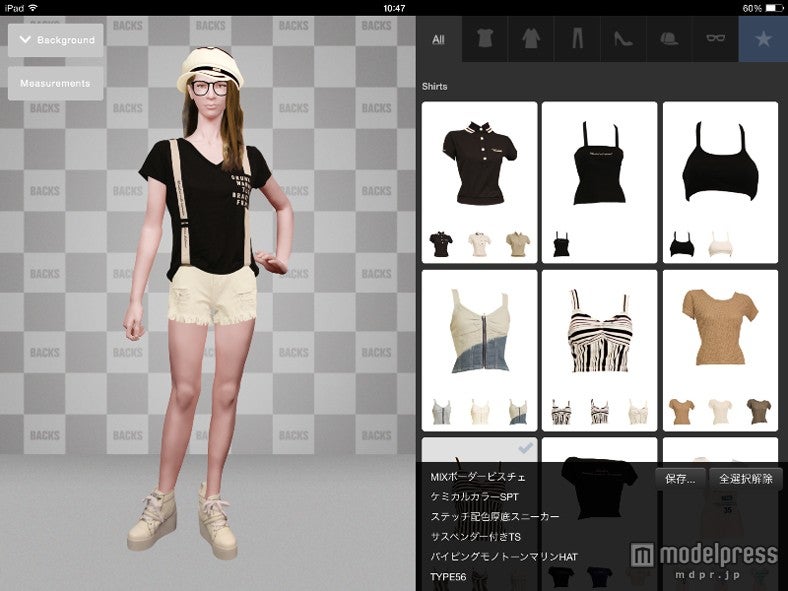Open the Measurements panel button
The width and height of the screenshot is (788, 591).
[x=56, y=83]
